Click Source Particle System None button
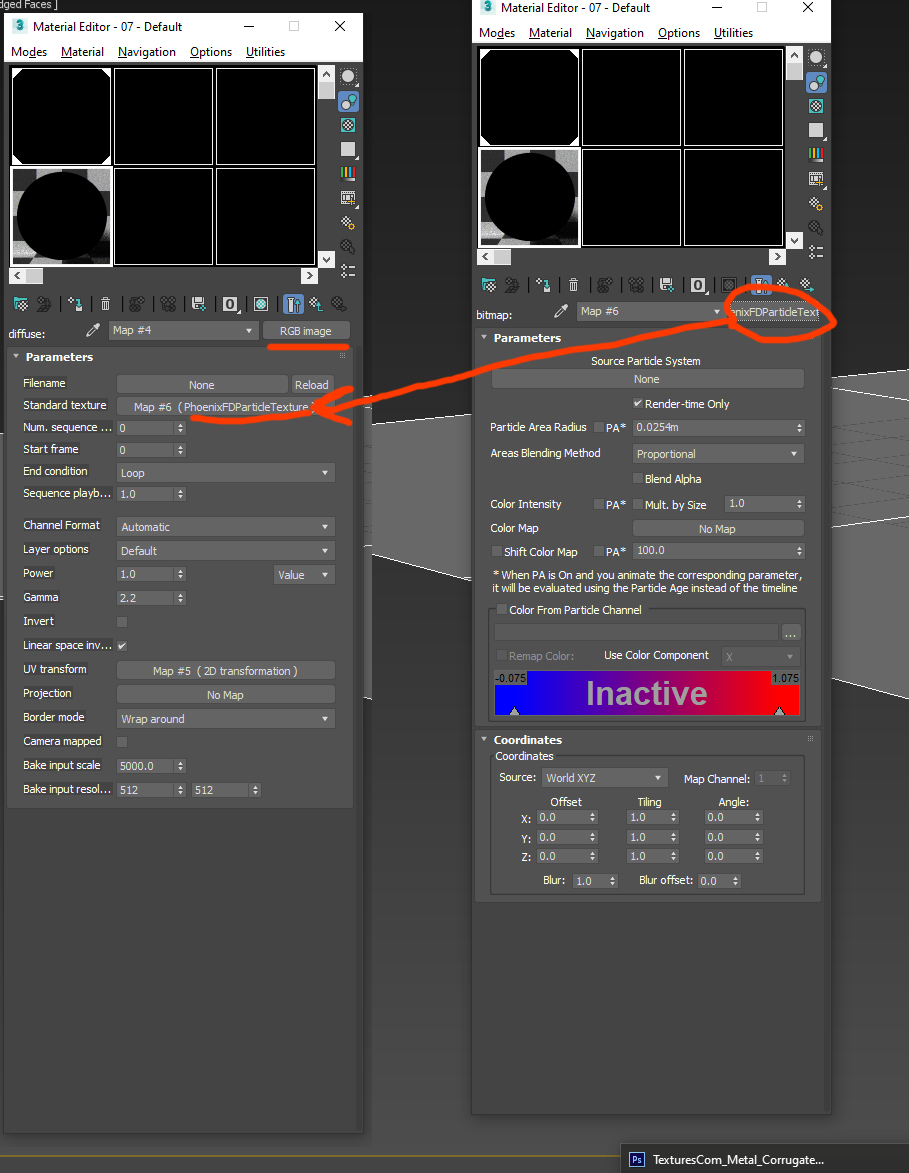The width and height of the screenshot is (909, 1173). point(647,379)
